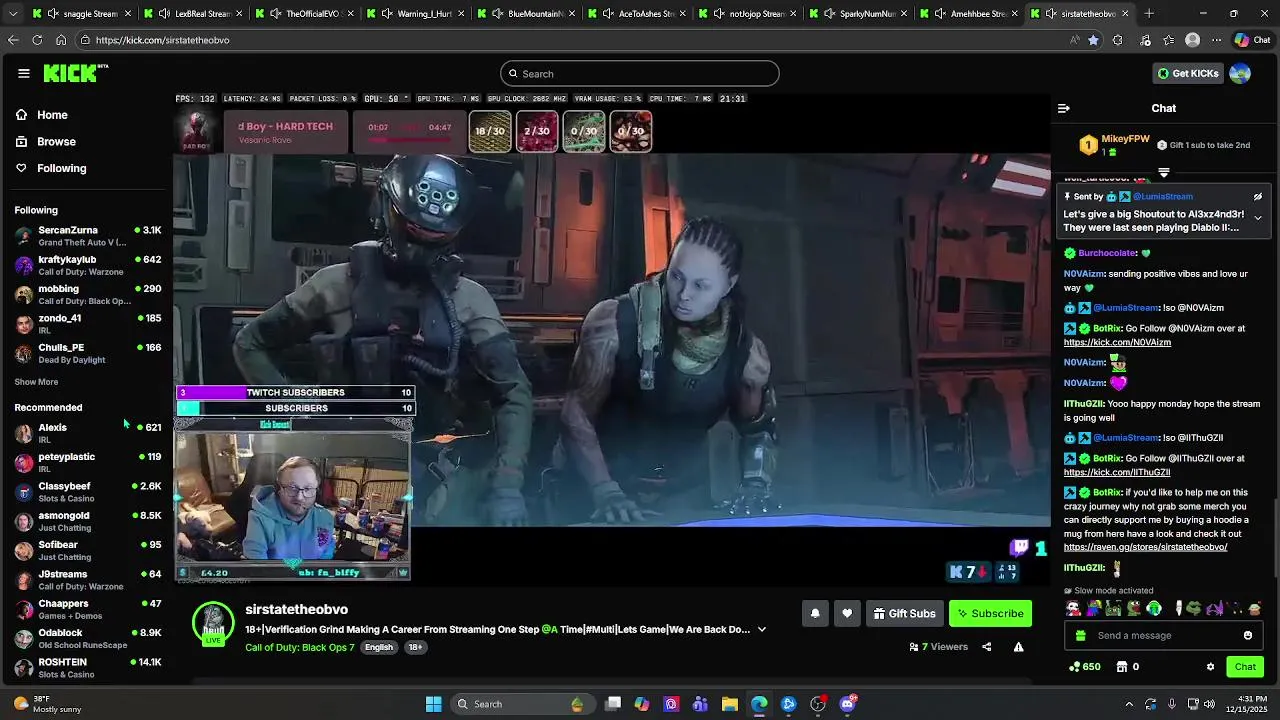Click @LumiaStream mention in pinned message
The image size is (1280, 720).
tap(1163, 197)
